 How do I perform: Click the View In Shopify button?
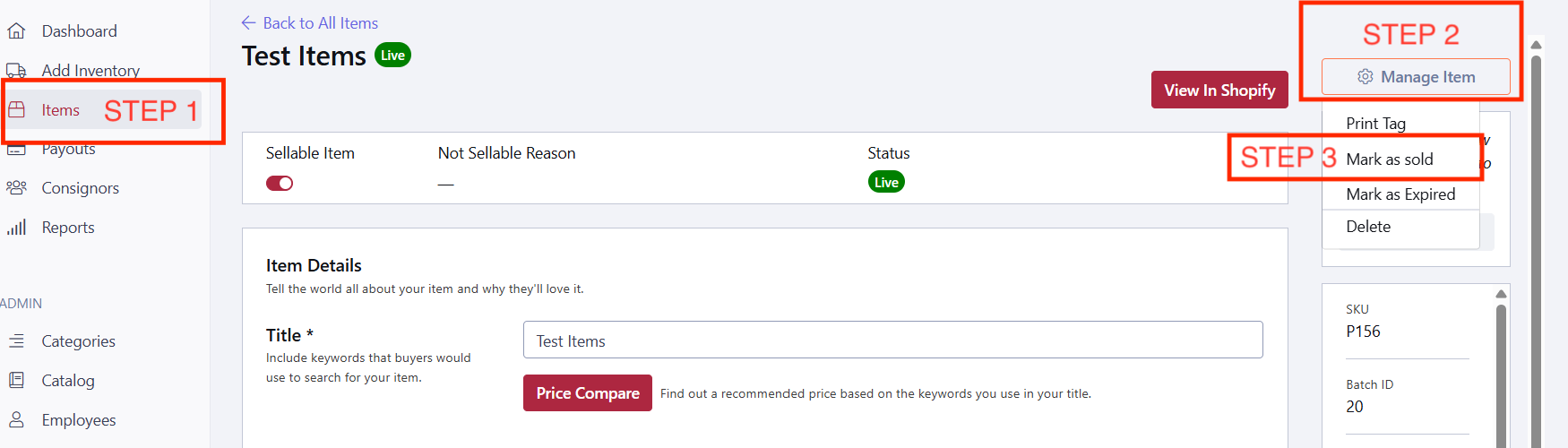(x=1219, y=90)
